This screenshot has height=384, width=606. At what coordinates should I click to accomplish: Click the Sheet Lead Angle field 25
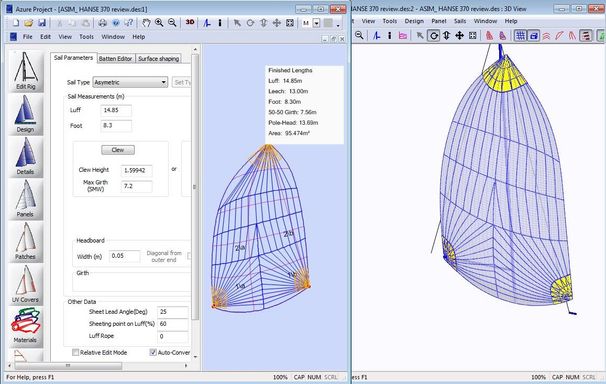(173, 312)
